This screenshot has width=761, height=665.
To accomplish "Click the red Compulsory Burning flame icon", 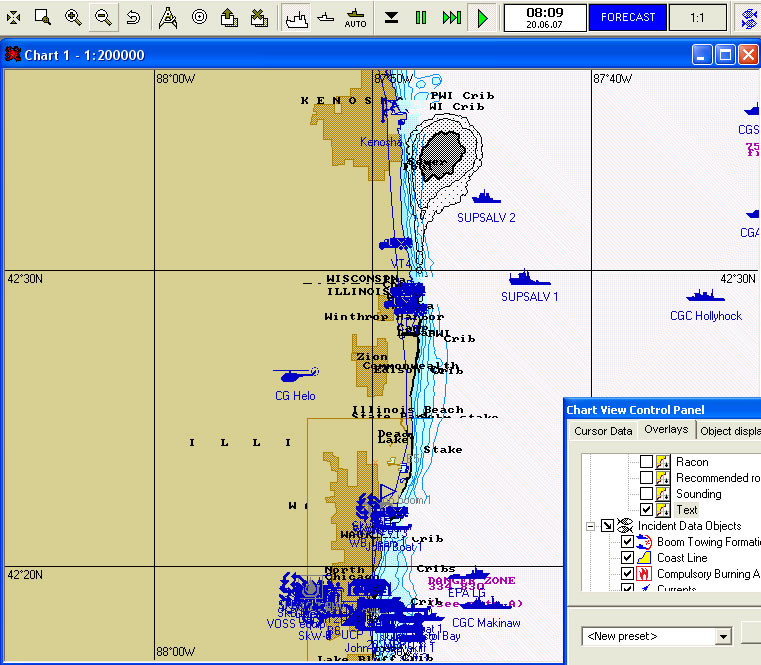I will (644, 574).
